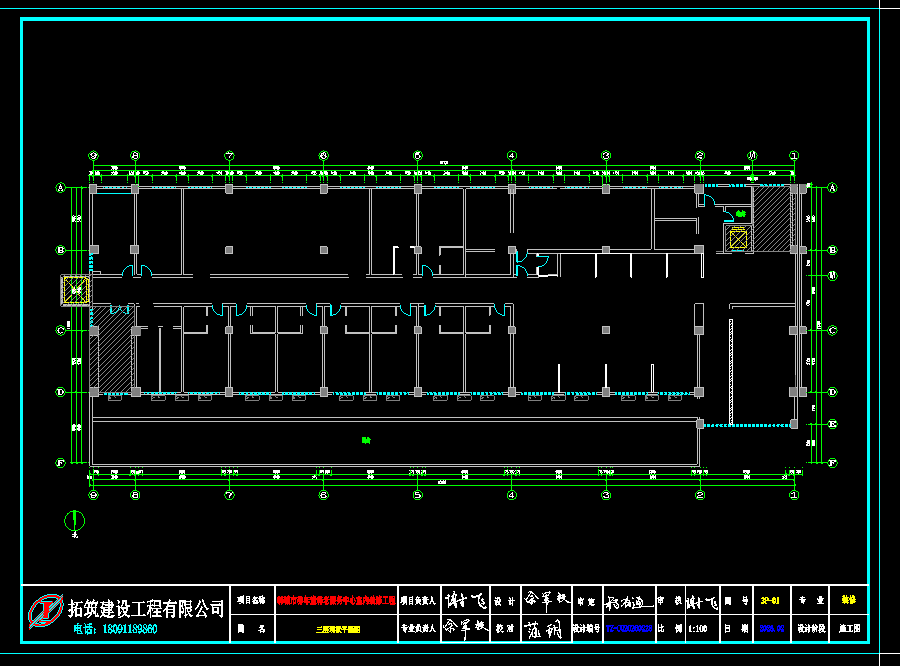
Task: Select grid bubble 1 at bottom right
Action: coord(794,494)
